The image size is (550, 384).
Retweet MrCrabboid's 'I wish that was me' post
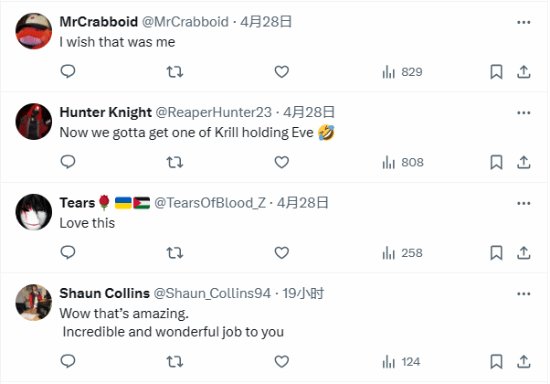click(x=175, y=72)
